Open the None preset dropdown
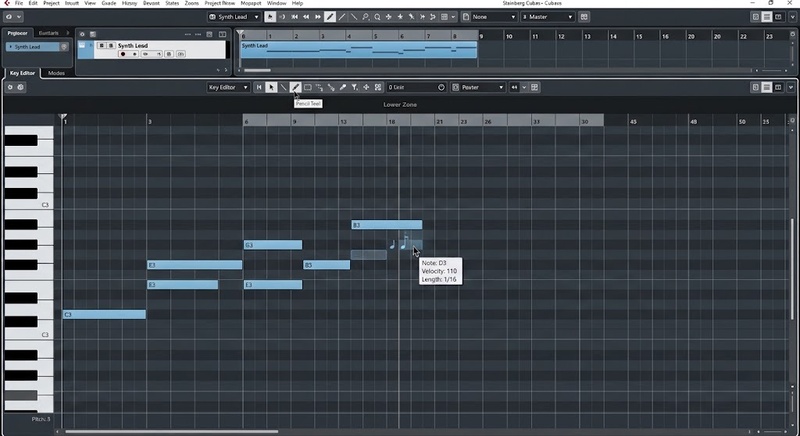This screenshot has height=436, width=800. coord(489,17)
